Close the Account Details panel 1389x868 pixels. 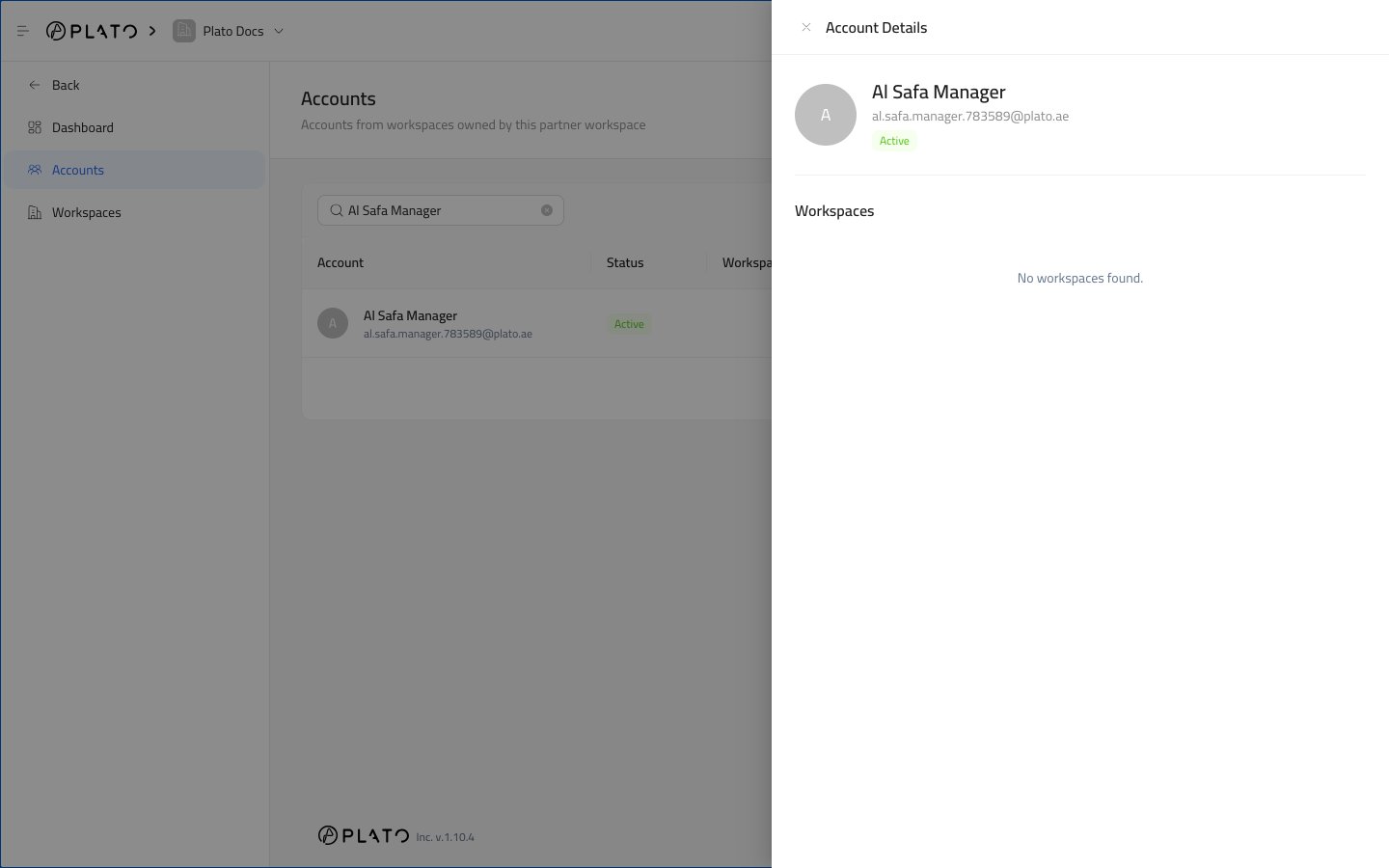[x=806, y=27]
